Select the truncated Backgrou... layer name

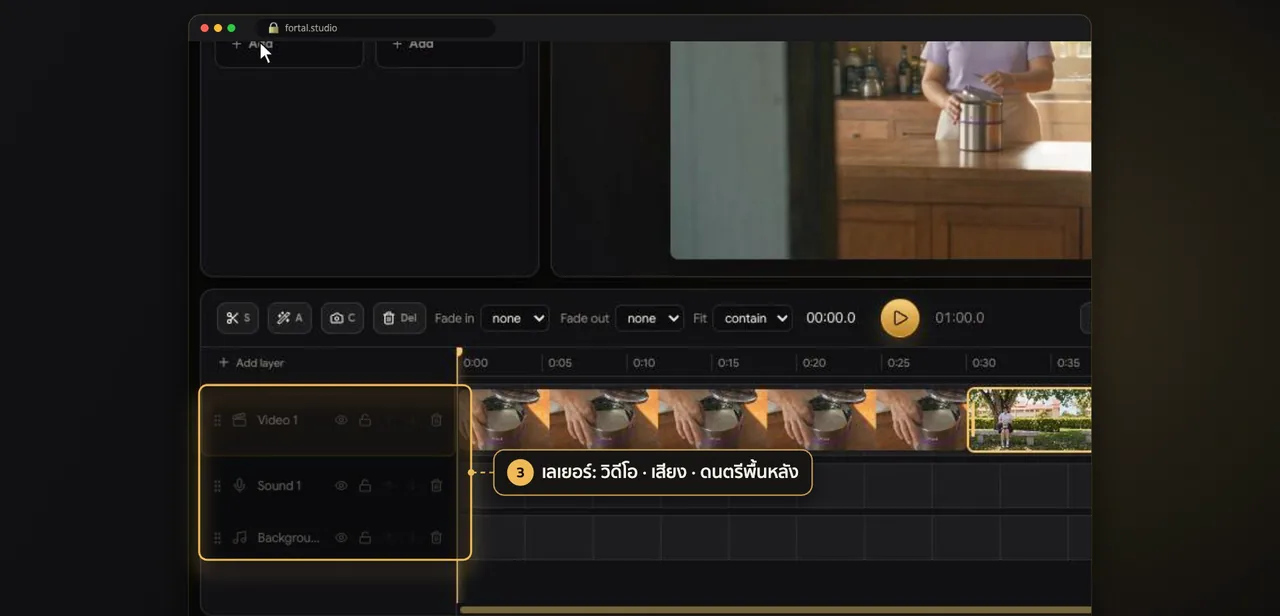pyautogui.click(x=288, y=538)
